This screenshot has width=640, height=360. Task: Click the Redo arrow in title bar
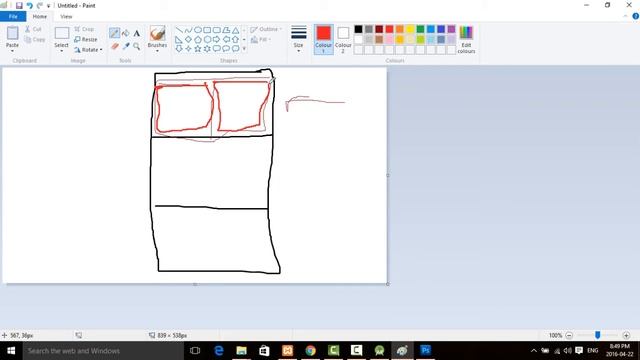coord(40,6)
